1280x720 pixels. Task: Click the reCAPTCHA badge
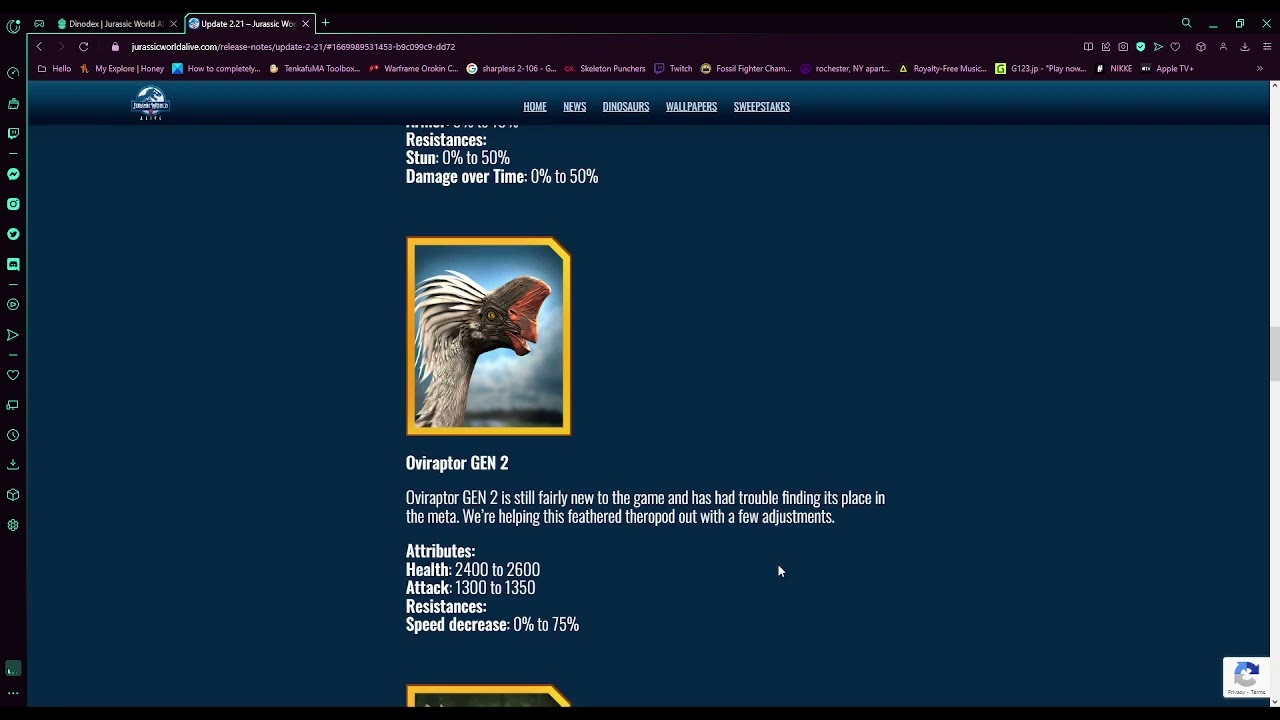1246,677
